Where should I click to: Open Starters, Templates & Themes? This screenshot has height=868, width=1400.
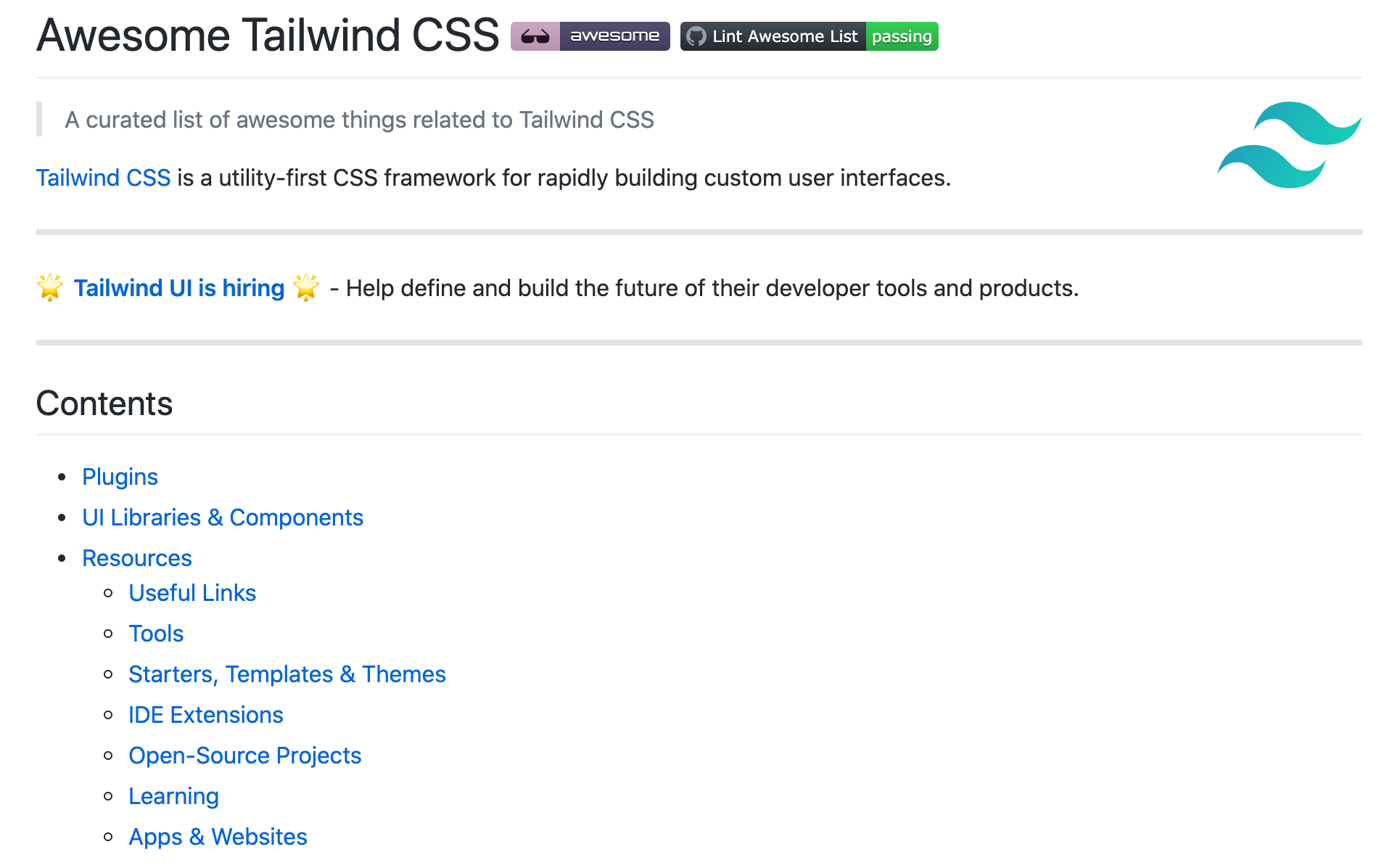(287, 674)
